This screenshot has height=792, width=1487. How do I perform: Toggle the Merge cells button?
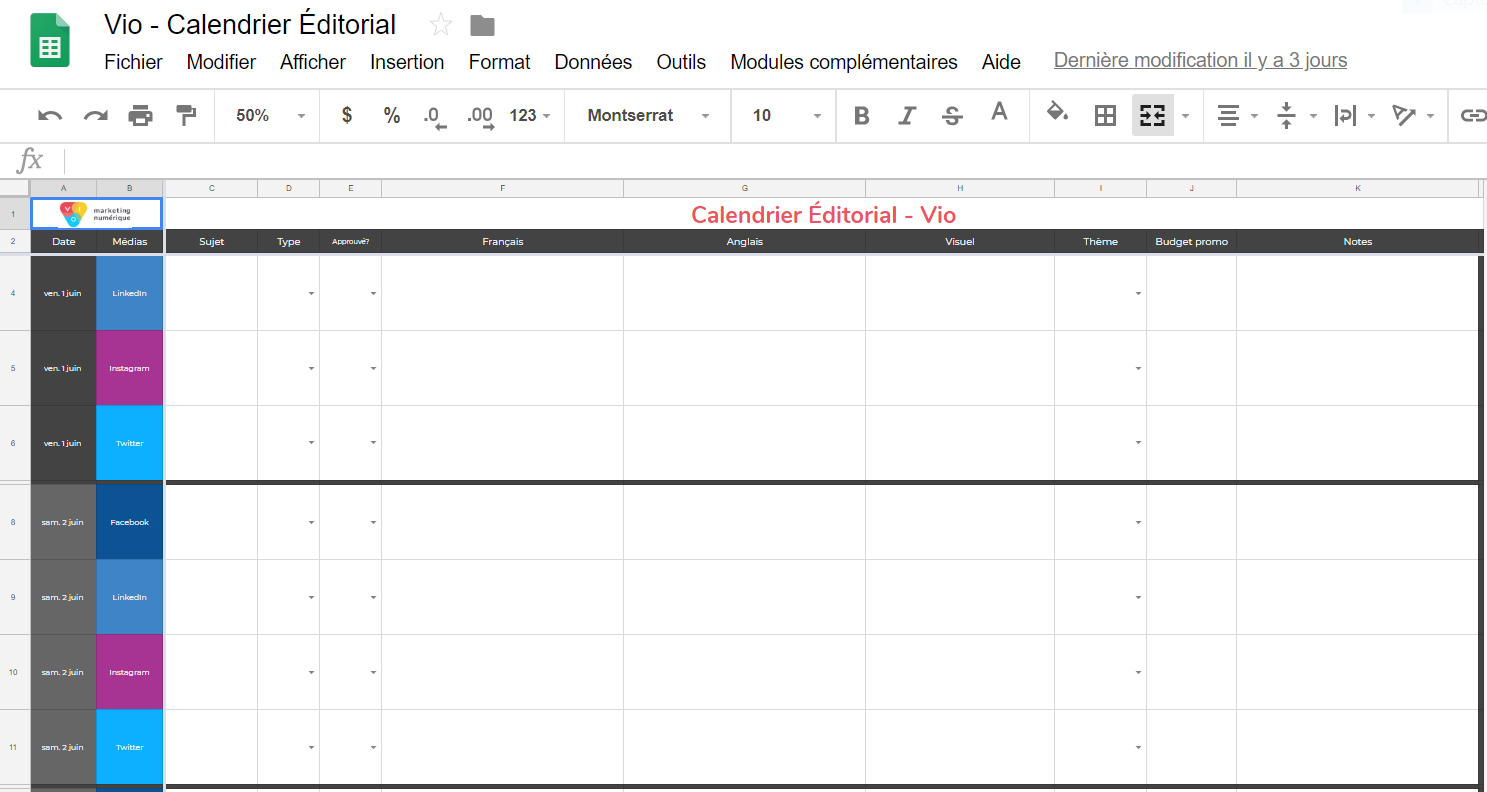click(1153, 116)
